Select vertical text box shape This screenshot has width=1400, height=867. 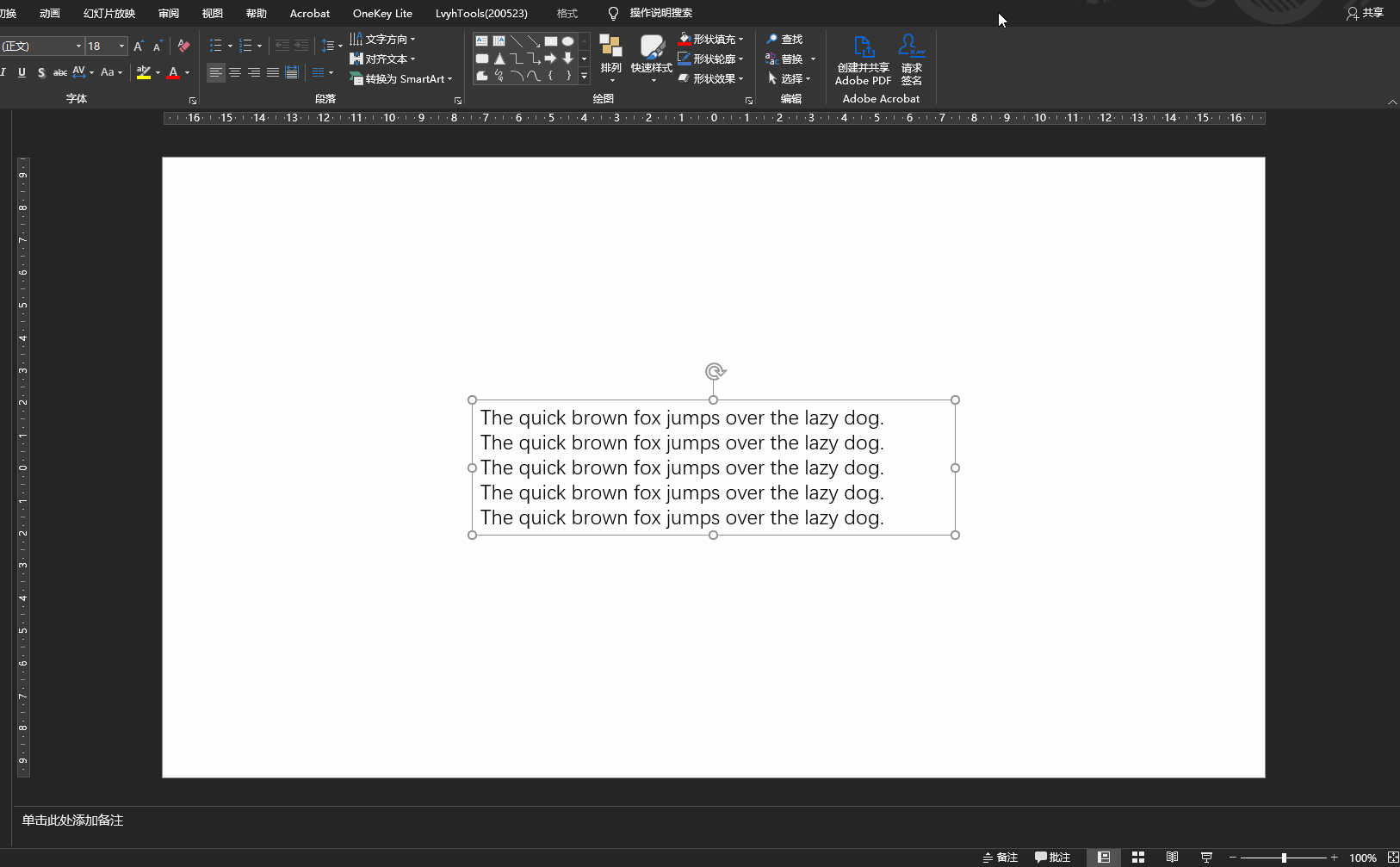[x=499, y=41]
